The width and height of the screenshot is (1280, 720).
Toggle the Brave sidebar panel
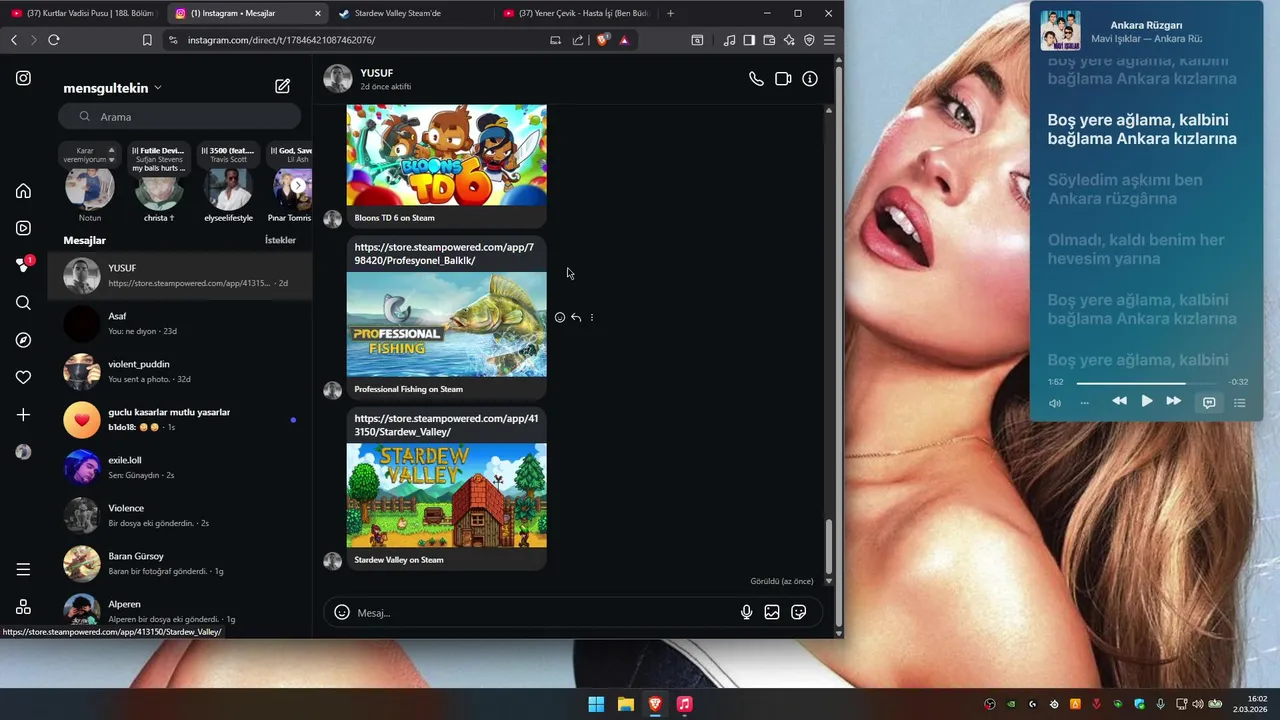(749, 40)
